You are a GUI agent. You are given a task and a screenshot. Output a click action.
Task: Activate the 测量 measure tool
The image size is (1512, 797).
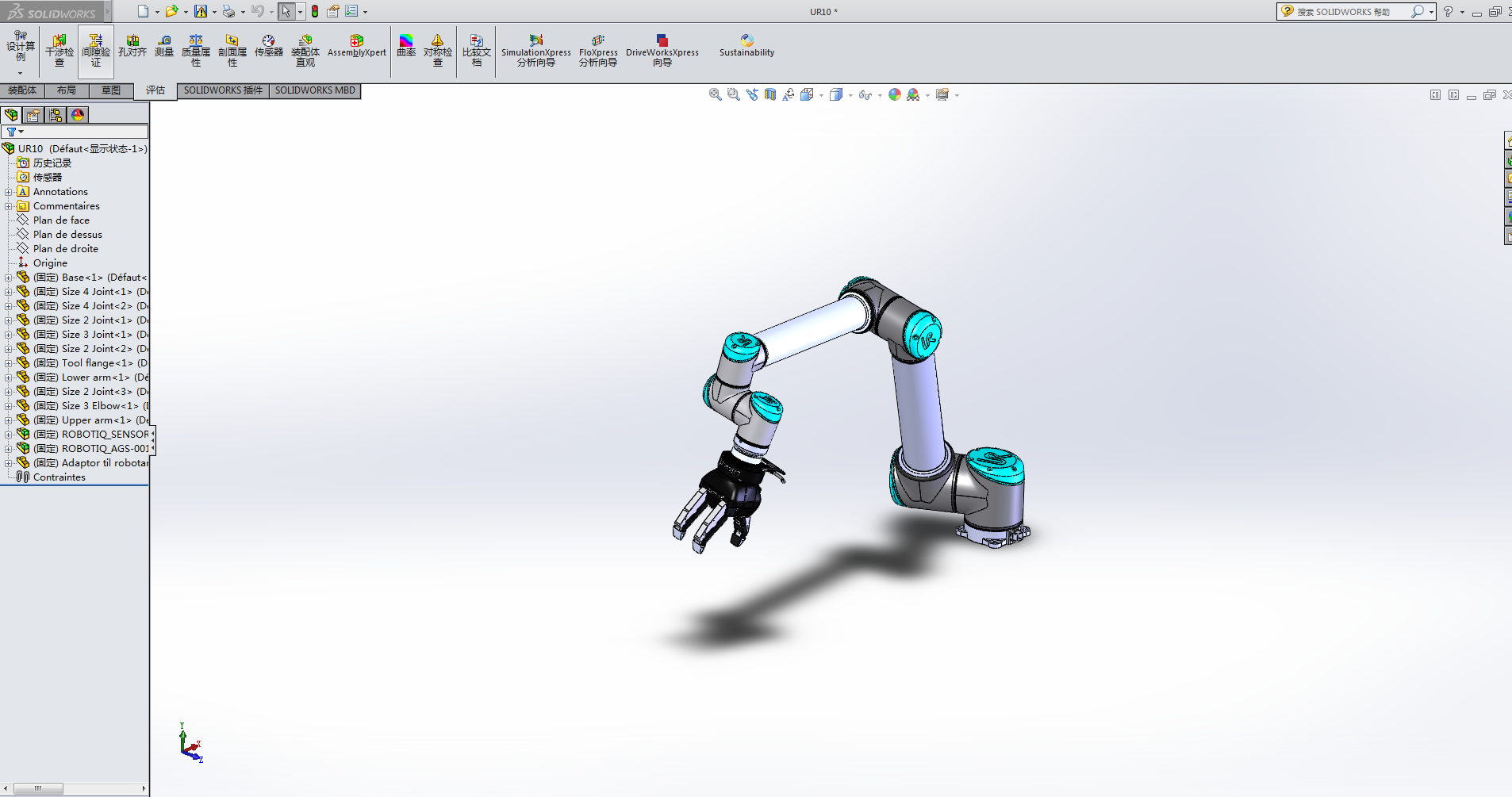(164, 46)
